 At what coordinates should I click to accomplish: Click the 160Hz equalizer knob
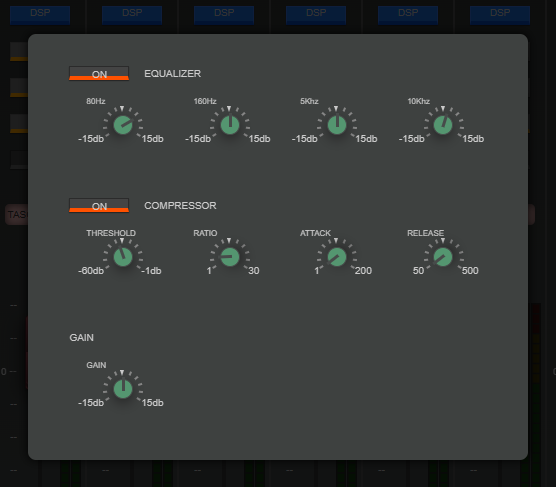click(230, 125)
